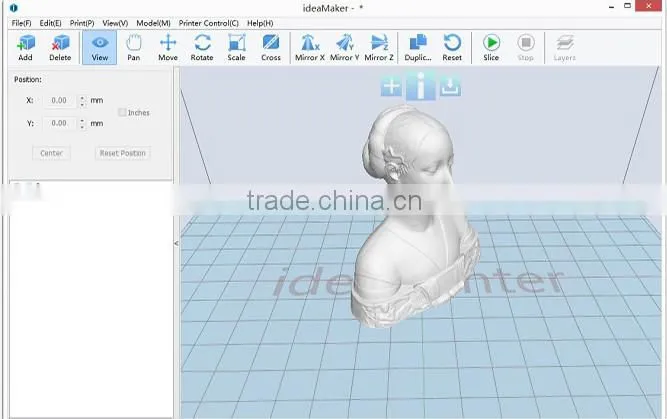Open the Model menu
The image size is (667, 419).
(153, 23)
